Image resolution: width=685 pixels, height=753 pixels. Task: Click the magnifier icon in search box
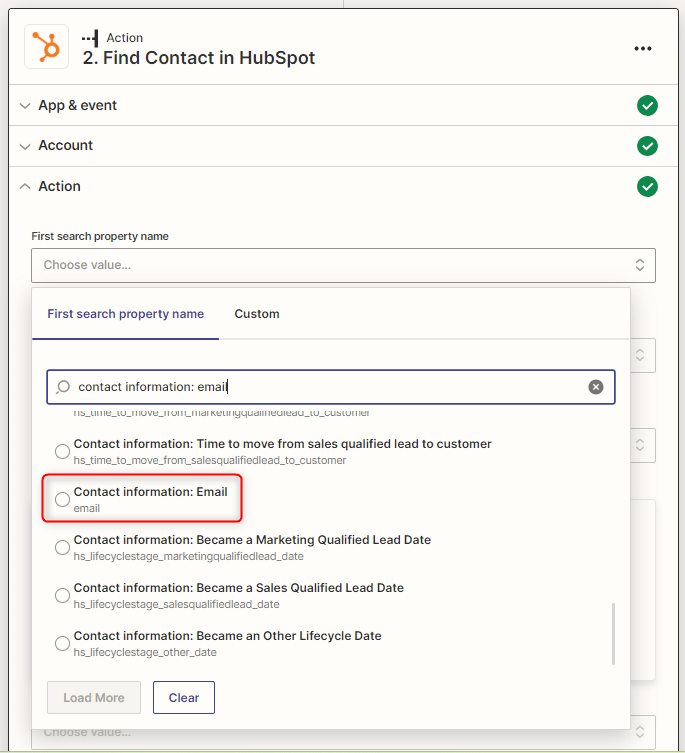[x=63, y=387]
